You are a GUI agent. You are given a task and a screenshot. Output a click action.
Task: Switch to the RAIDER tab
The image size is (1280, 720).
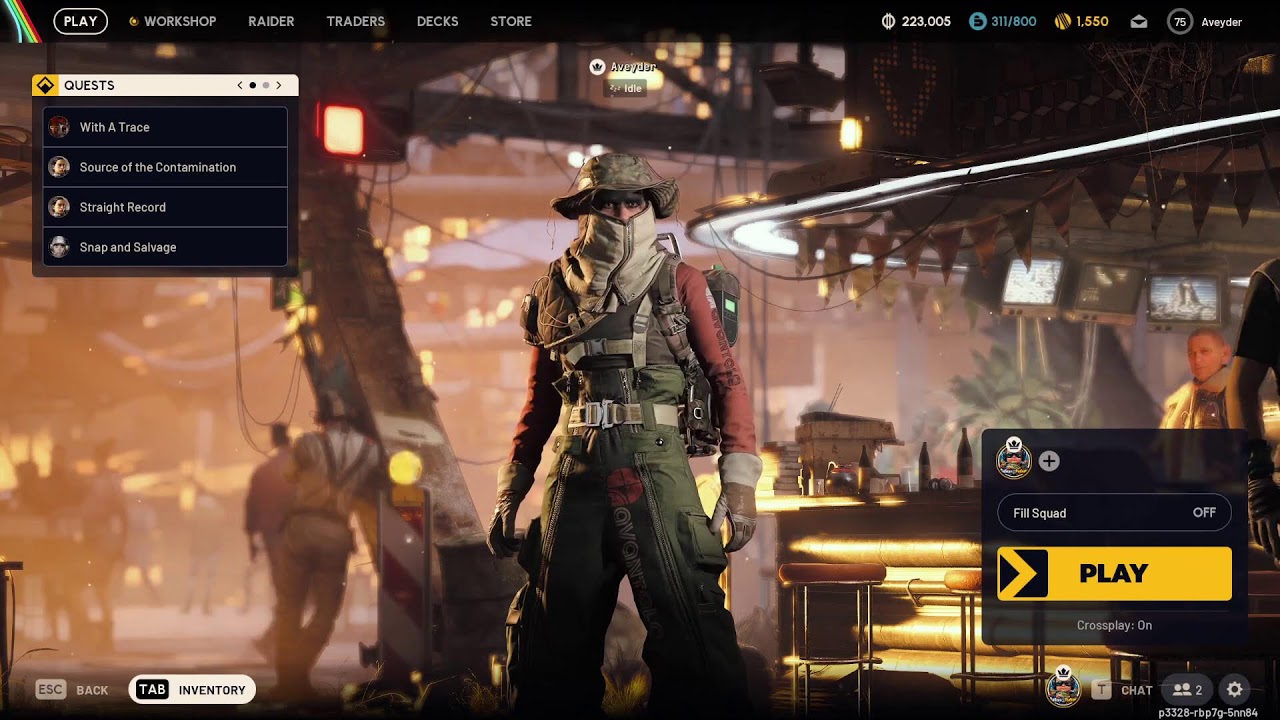[x=271, y=21]
